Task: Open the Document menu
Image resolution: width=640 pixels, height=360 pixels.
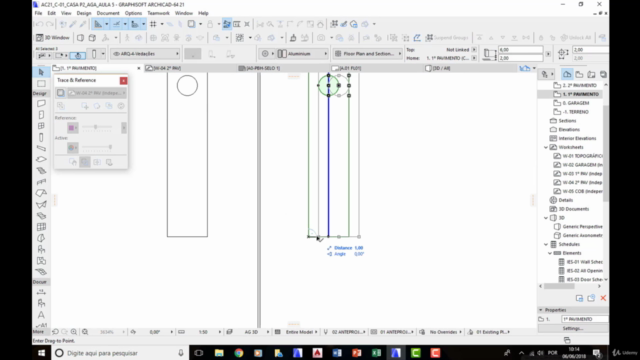Action: click(108, 13)
